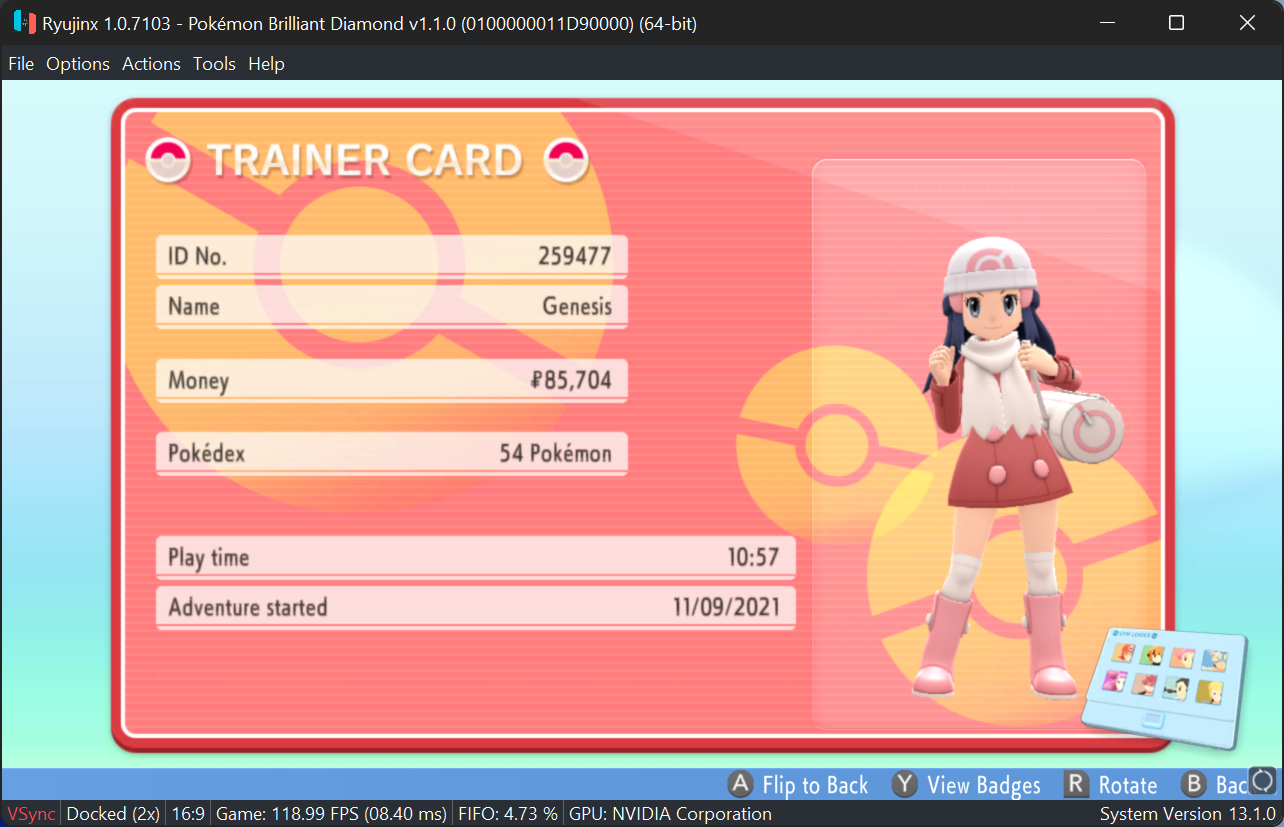The height and width of the screenshot is (827, 1284).
Task: Toggle Docked (2x) mode in status bar
Action: point(113,813)
